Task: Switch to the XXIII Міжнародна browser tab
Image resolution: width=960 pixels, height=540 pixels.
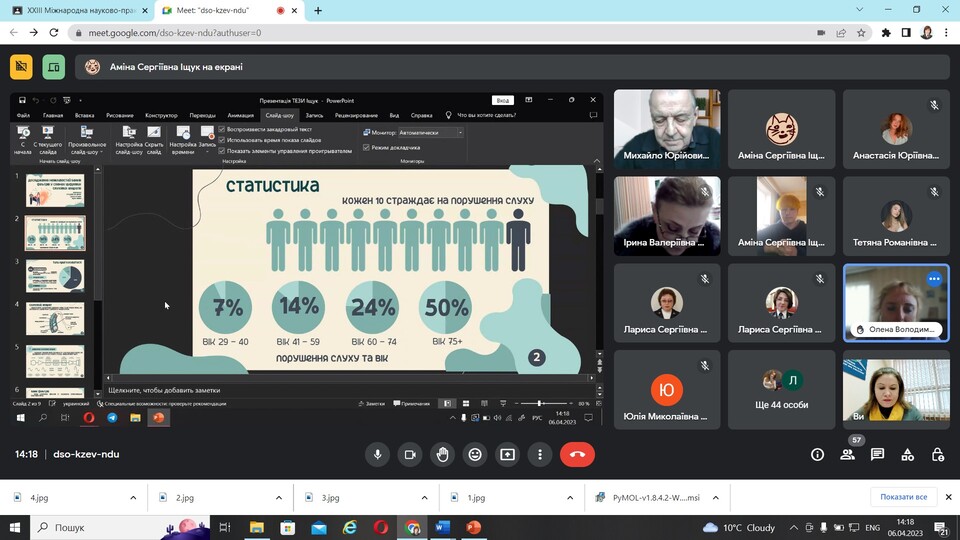Action: click(75, 10)
